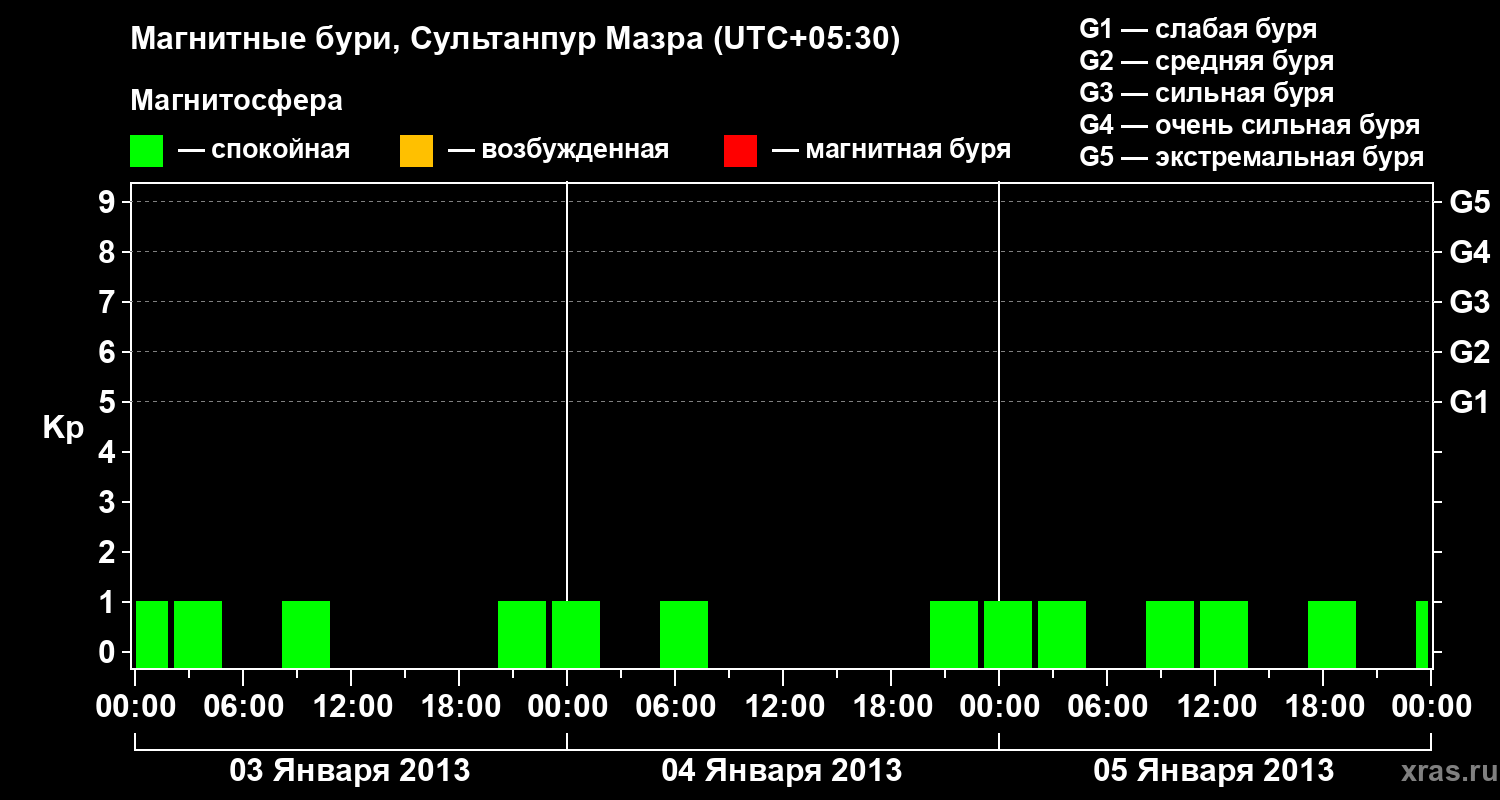Select the 'G4 — очень сильная буря' description
The image size is (1500, 800).
(1250, 125)
